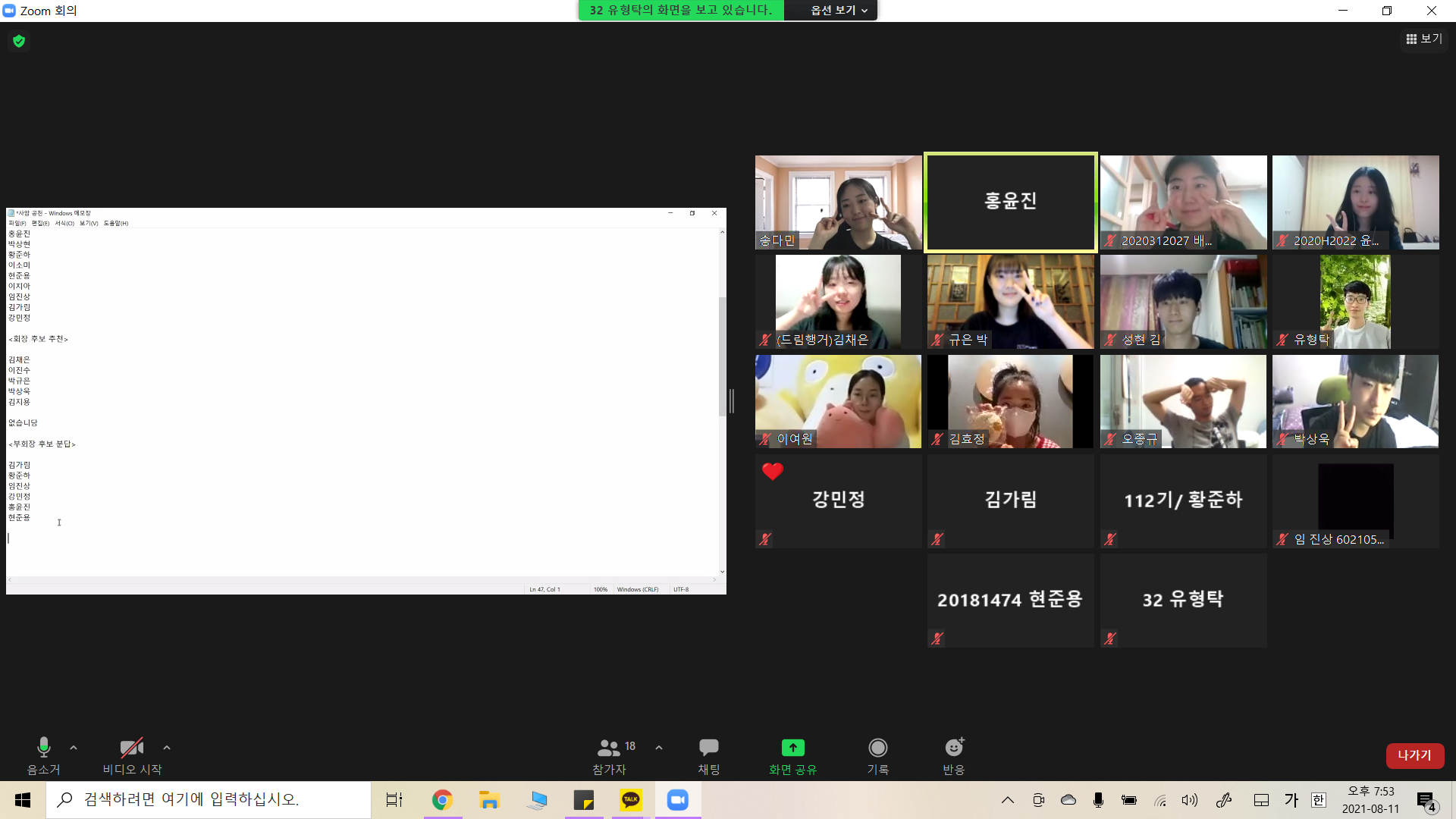Click the green encryption shield icon
Image resolution: width=1456 pixels, height=819 pixels.
[x=19, y=41]
